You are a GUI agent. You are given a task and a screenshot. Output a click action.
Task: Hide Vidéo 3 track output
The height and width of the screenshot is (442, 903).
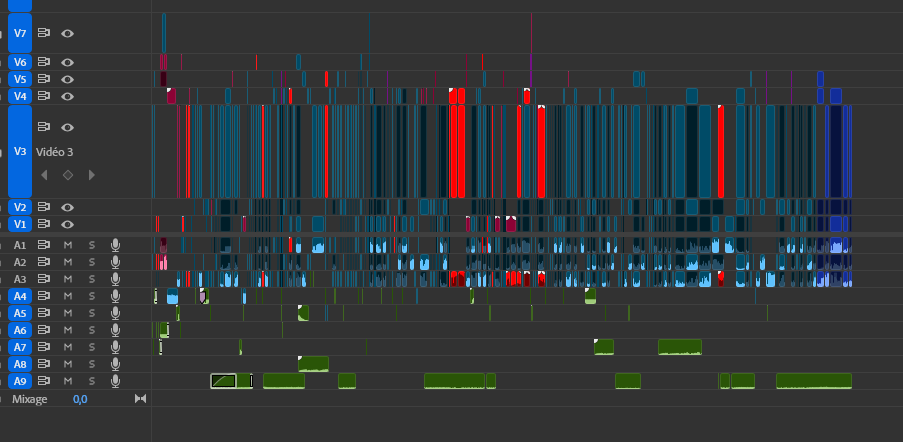click(x=67, y=128)
